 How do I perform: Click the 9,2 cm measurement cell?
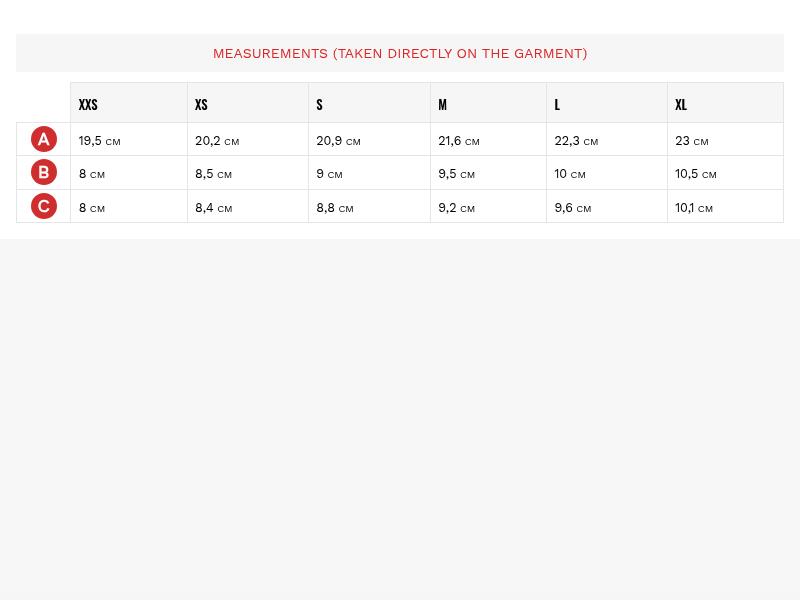coord(456,208)
